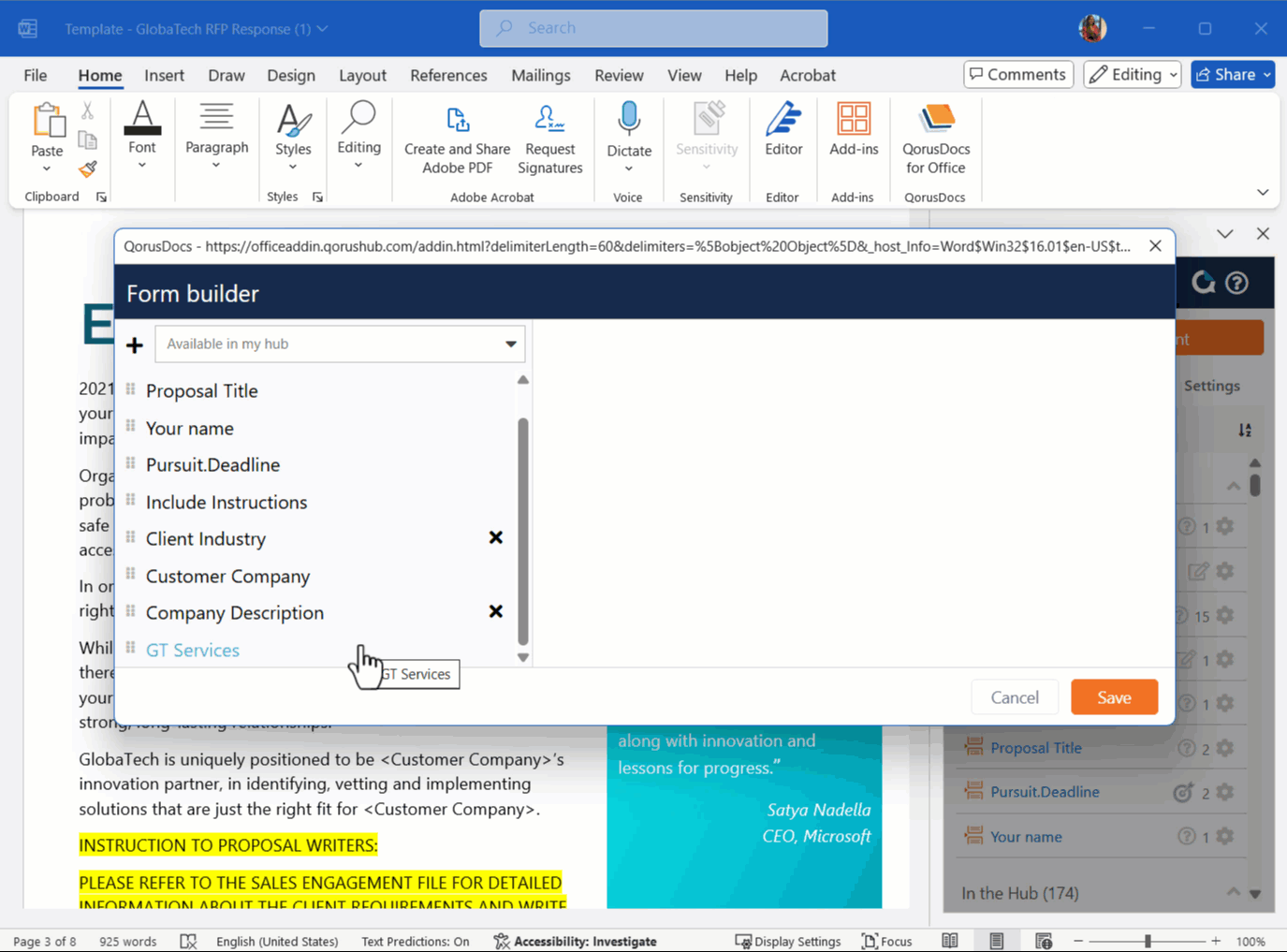Switch to Read Mode in status bar
This screenshot has height=952, width=1287.
coord(949,941)
